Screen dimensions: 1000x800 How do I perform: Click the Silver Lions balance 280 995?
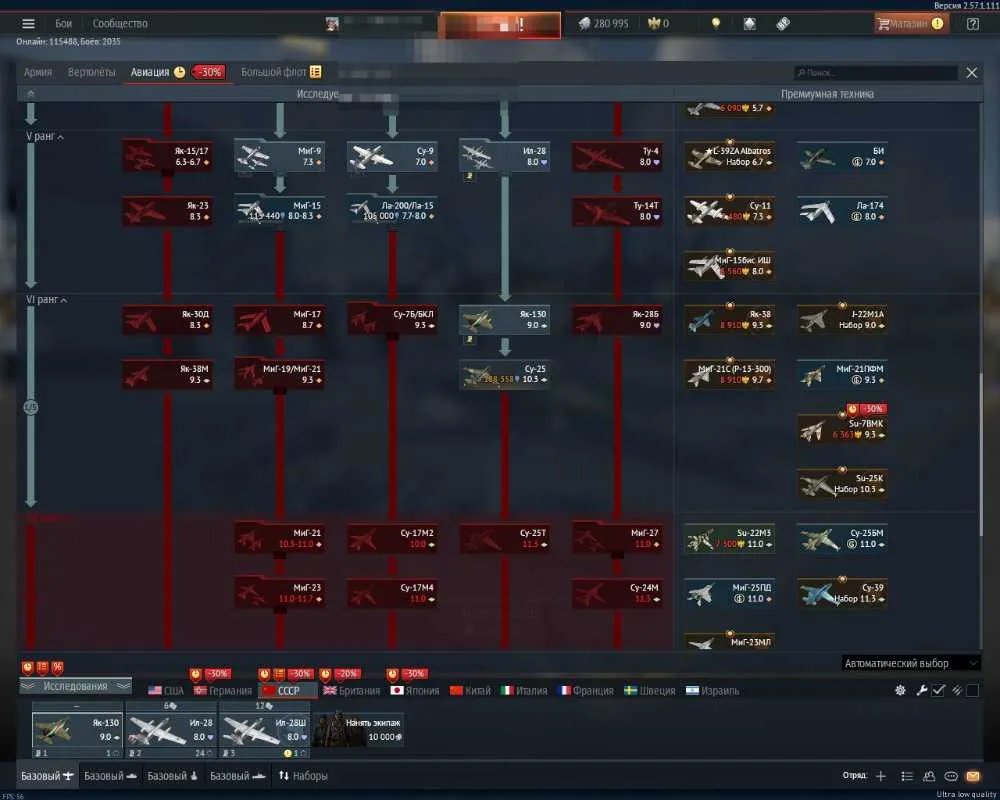click(x=603, y=24)
